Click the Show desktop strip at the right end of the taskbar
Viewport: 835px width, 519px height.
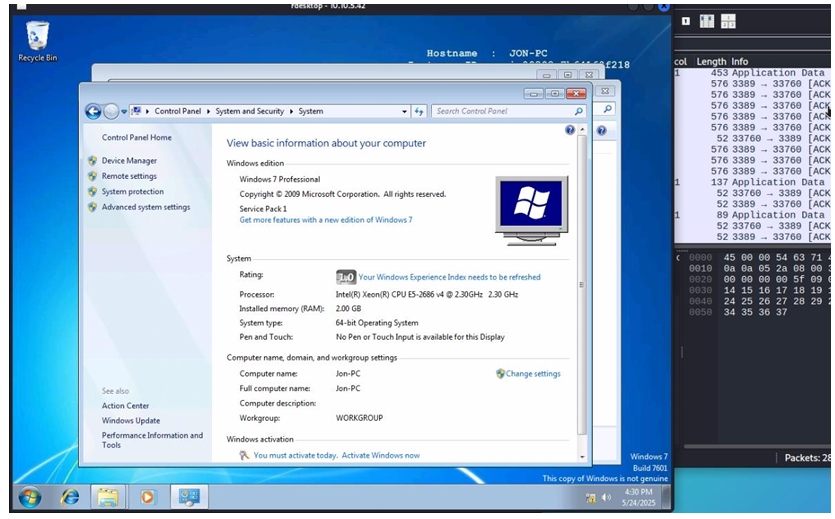666,497
